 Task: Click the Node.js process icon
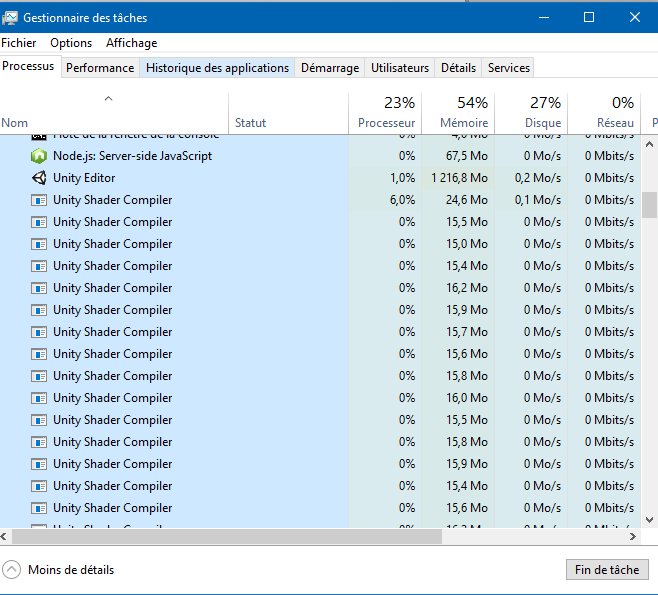coord(39,156)
